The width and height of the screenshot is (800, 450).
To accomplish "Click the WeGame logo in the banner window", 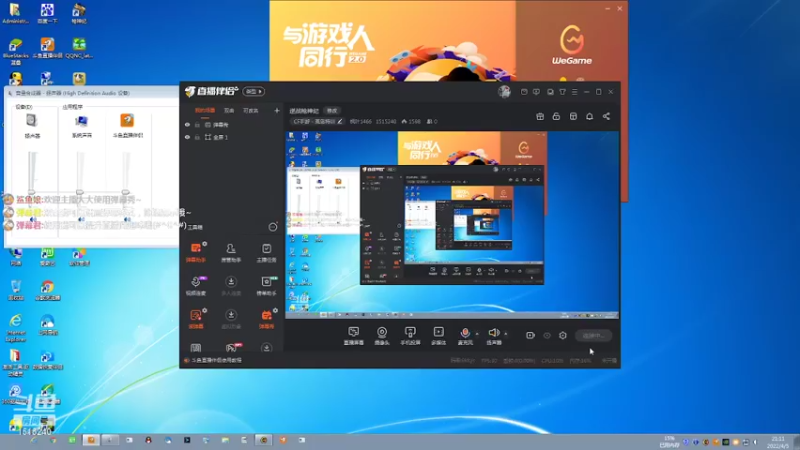I will click(x=572, y=45).
